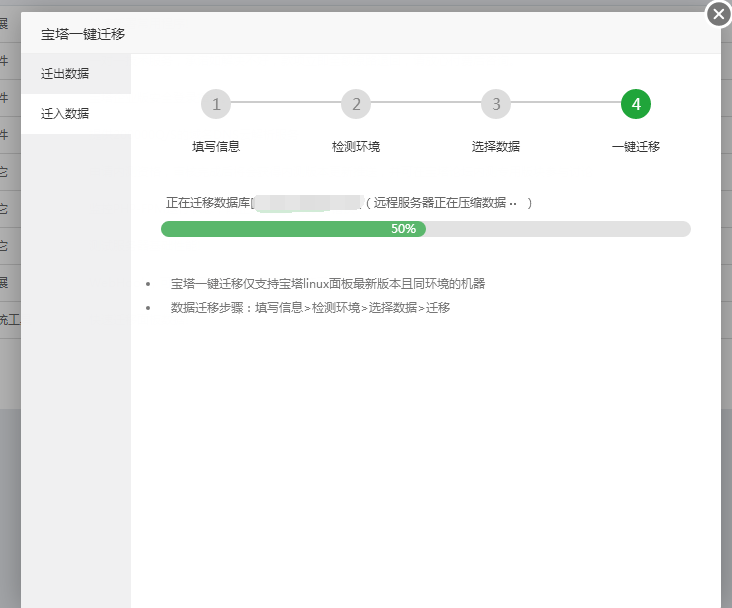The image size is (732, 608).
Task: Click the 正在迁移数据库 status text
Action: coord(208,203)
